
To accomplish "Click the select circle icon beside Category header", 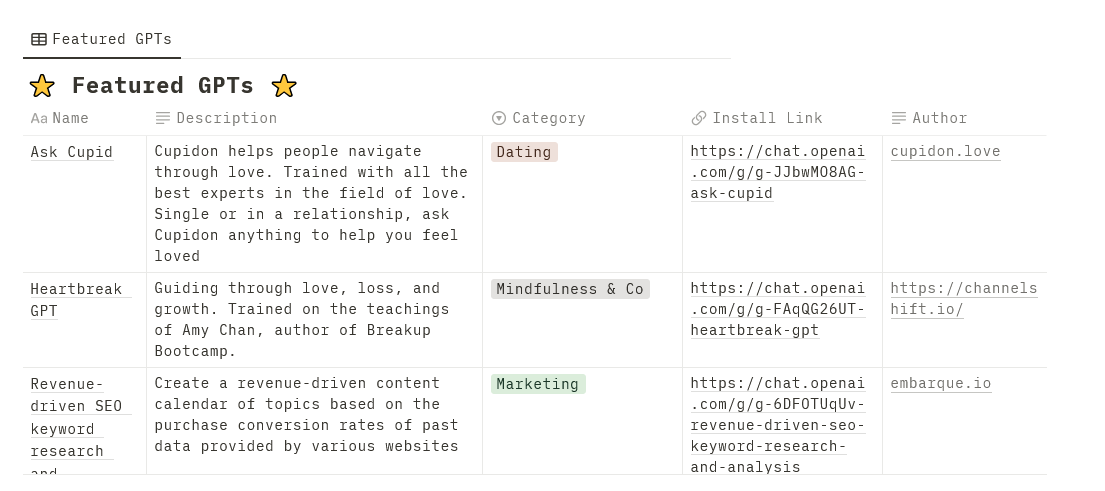I will [x=499, y=118].
